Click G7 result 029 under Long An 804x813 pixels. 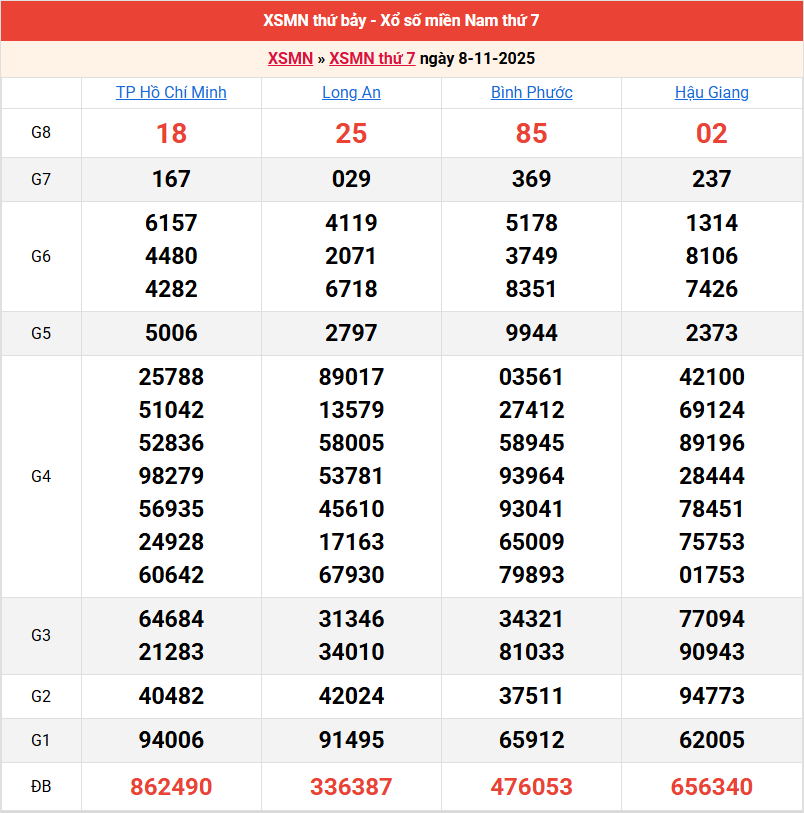tap(351, 179)
